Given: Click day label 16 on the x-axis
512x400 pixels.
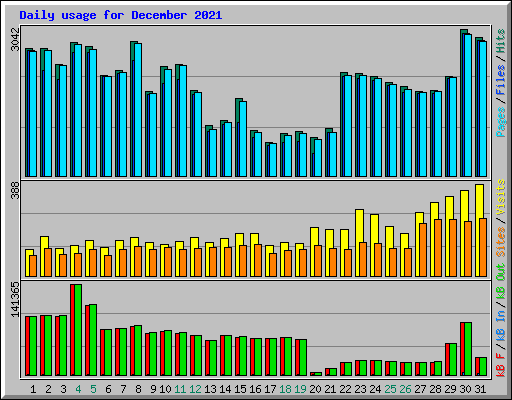Looking at the screenshot, I should (x=255, y=389).
